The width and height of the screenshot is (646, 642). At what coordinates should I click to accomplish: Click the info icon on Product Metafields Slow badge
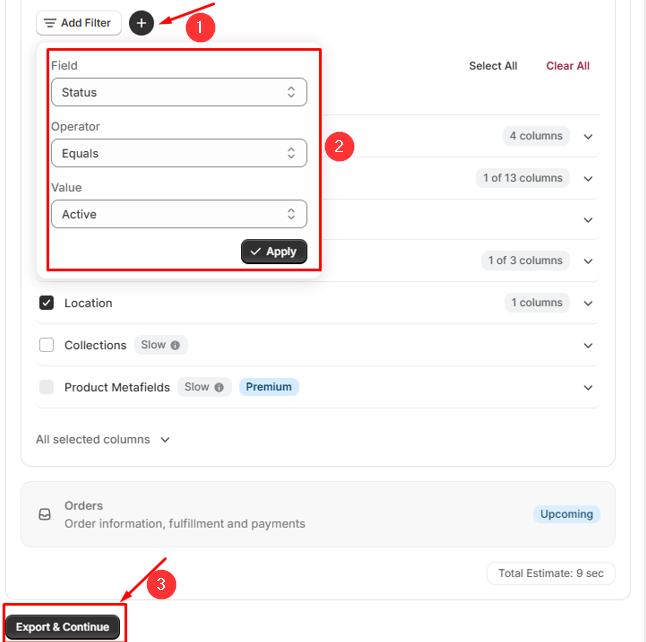(x=219, y=387)
